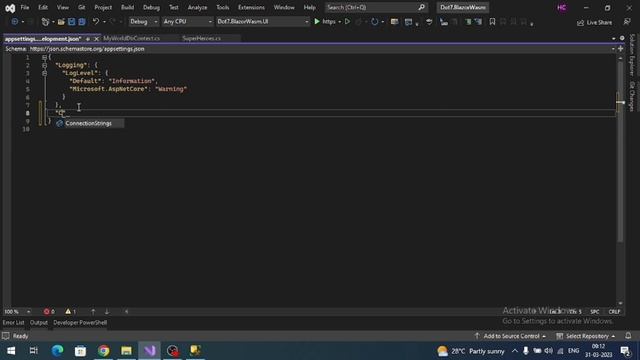The image size is (640, 360).
Task: Open the weather widget on taskbar
Action: pyautogui.click(x=470, y=351)
